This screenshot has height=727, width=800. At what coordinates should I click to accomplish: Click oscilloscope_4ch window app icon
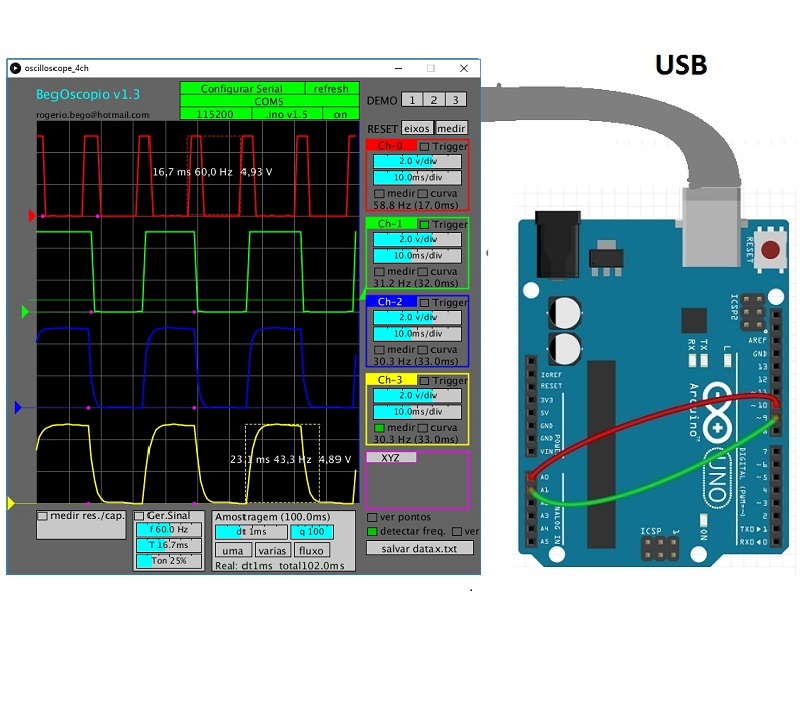[x=16, y=68]
